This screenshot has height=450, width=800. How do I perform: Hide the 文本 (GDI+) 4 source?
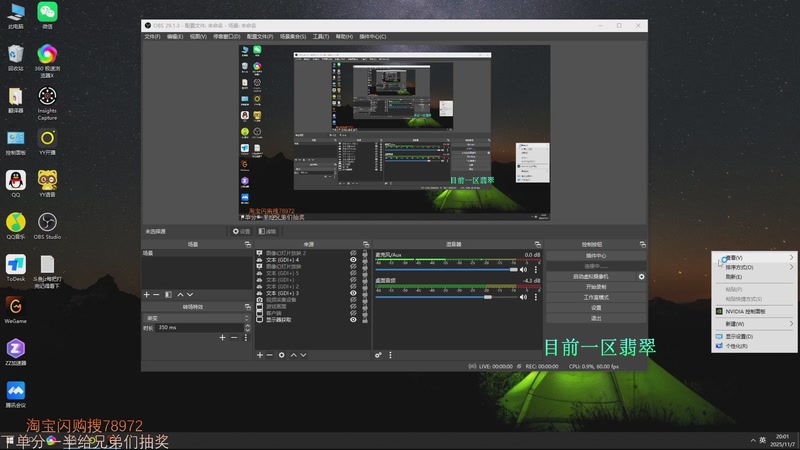point(353,260)
